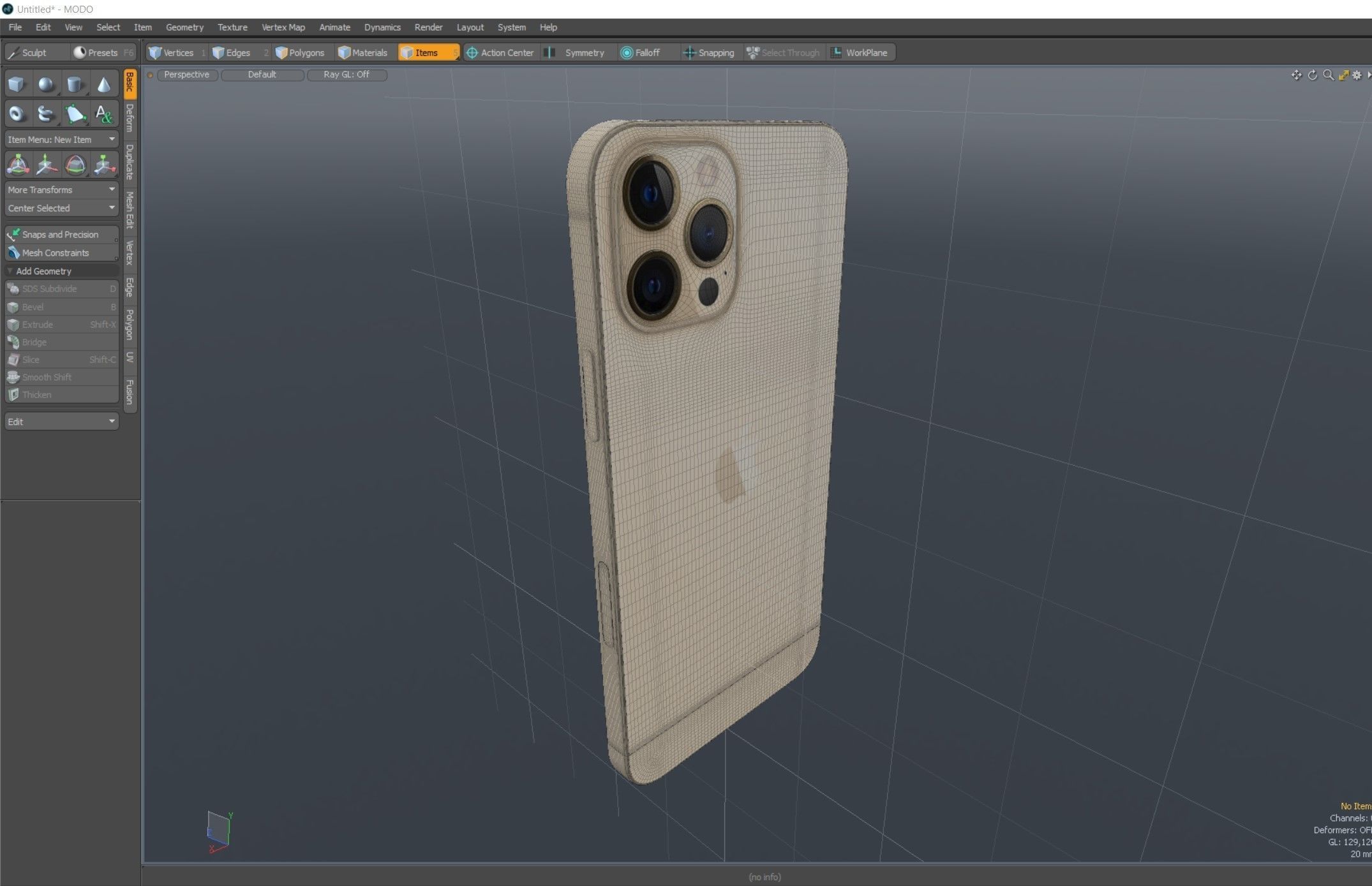Image resolution: width=1372 pixels, height=886 pixels.
Task: Open the Edit dropdown
Action: [61, 422]
